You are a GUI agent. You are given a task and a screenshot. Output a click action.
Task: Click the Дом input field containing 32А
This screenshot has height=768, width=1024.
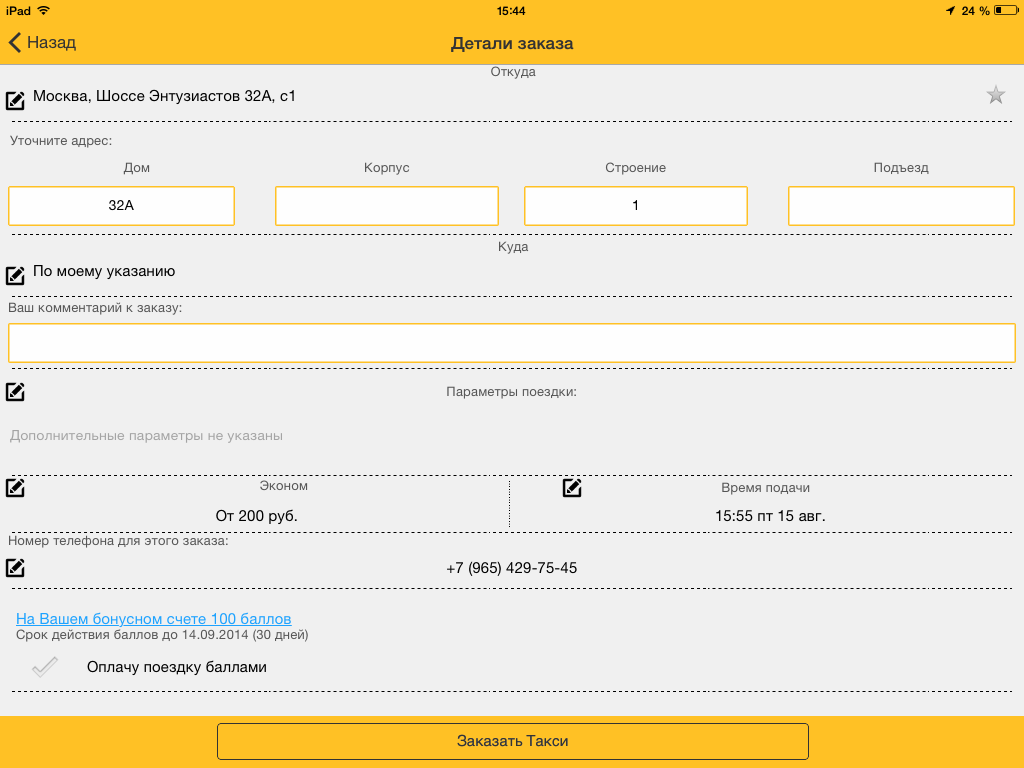(x=121, y=206)
